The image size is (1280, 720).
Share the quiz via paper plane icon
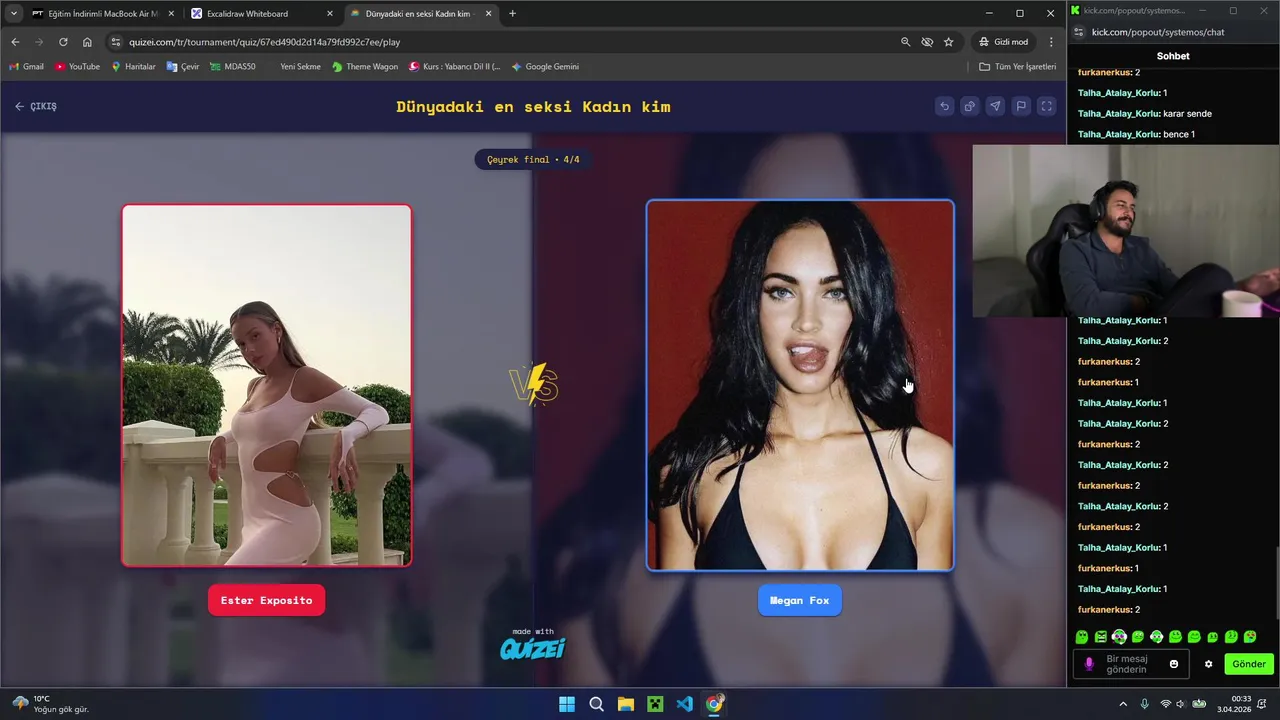[995, 106]
